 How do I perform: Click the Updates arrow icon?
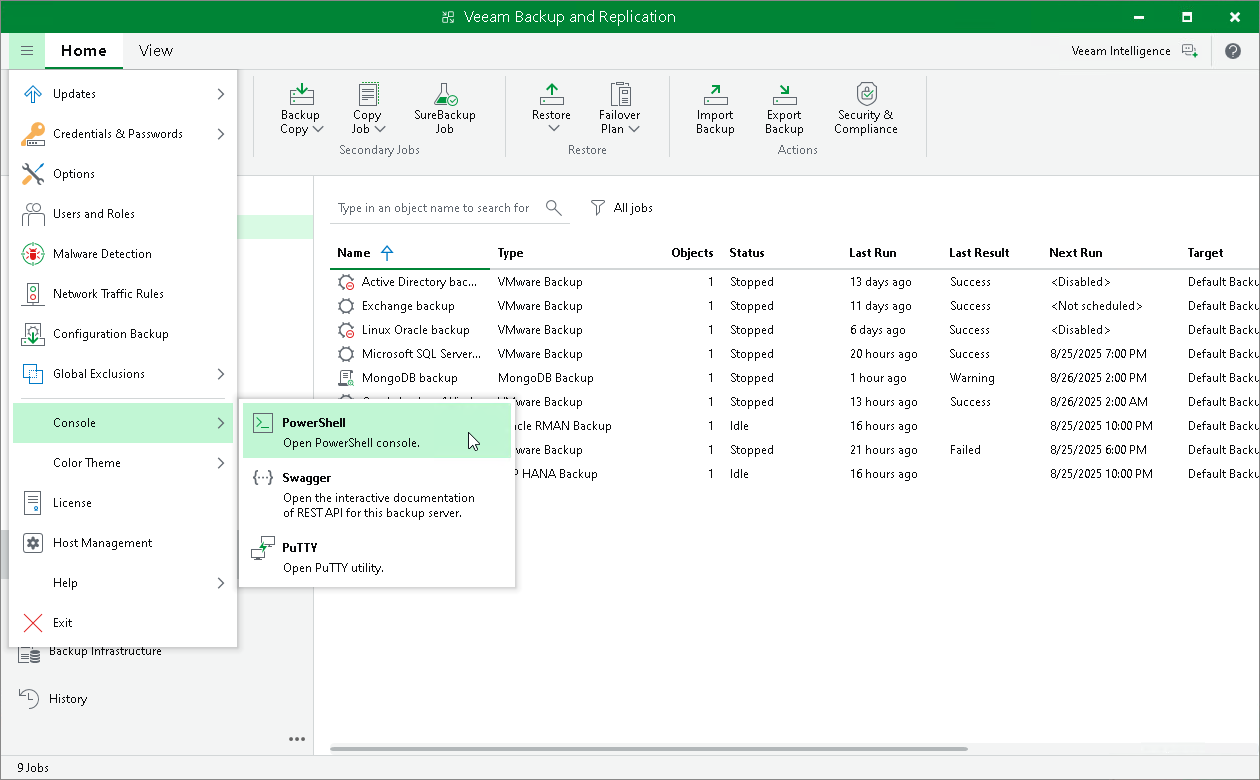click(x=33, y=94)
